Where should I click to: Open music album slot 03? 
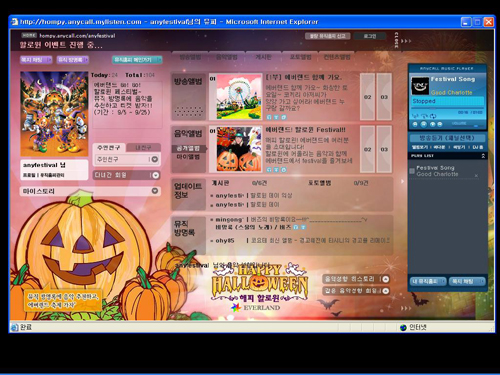tap(384, 149)
